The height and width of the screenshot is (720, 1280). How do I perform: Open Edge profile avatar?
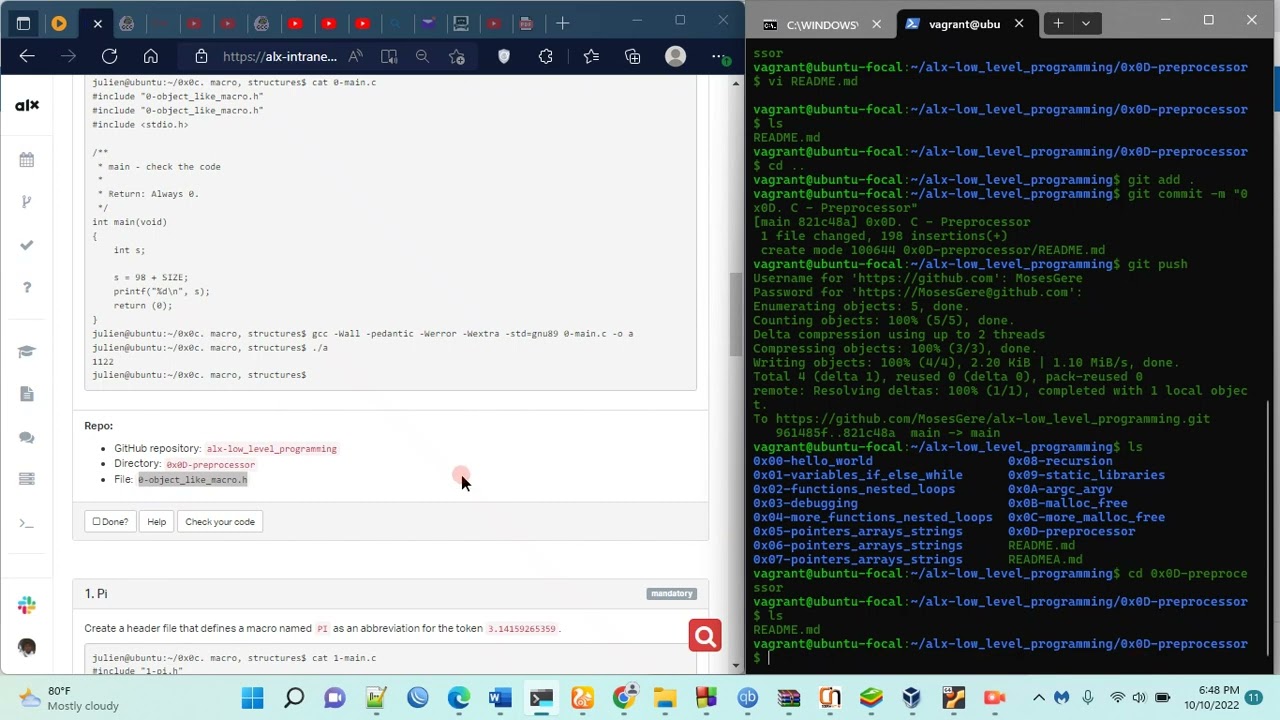tap(676, 57)
